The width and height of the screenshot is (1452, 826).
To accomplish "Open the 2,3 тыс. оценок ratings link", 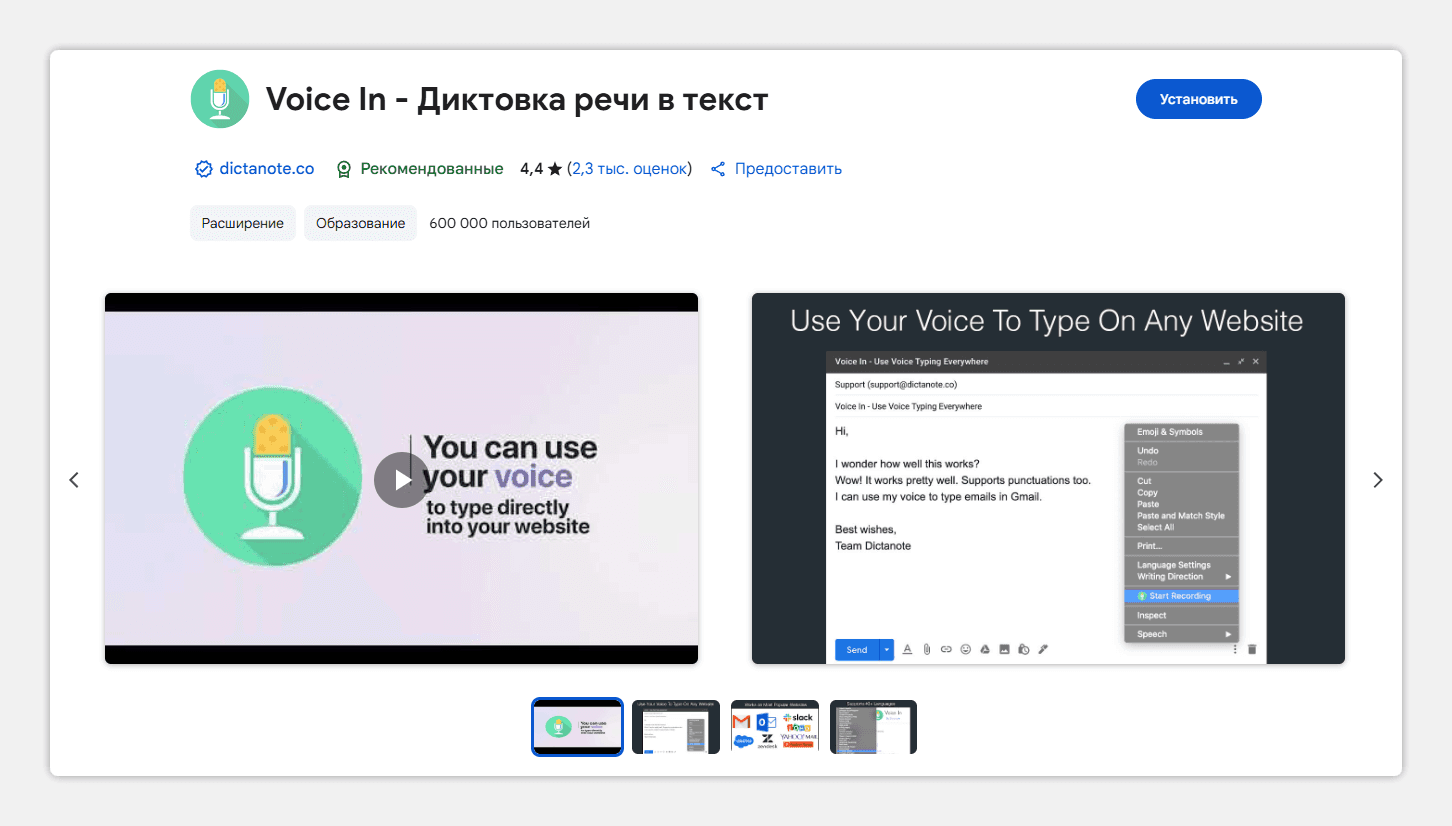I will click(x=629, y=169).
